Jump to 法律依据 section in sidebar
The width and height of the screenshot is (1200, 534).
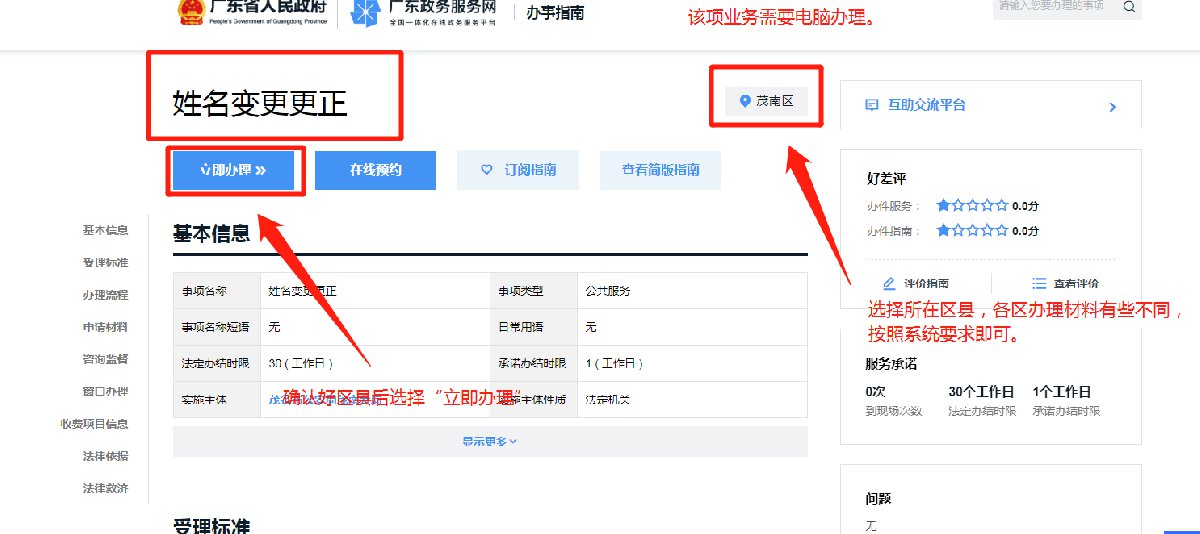click(x=105, y=456)
